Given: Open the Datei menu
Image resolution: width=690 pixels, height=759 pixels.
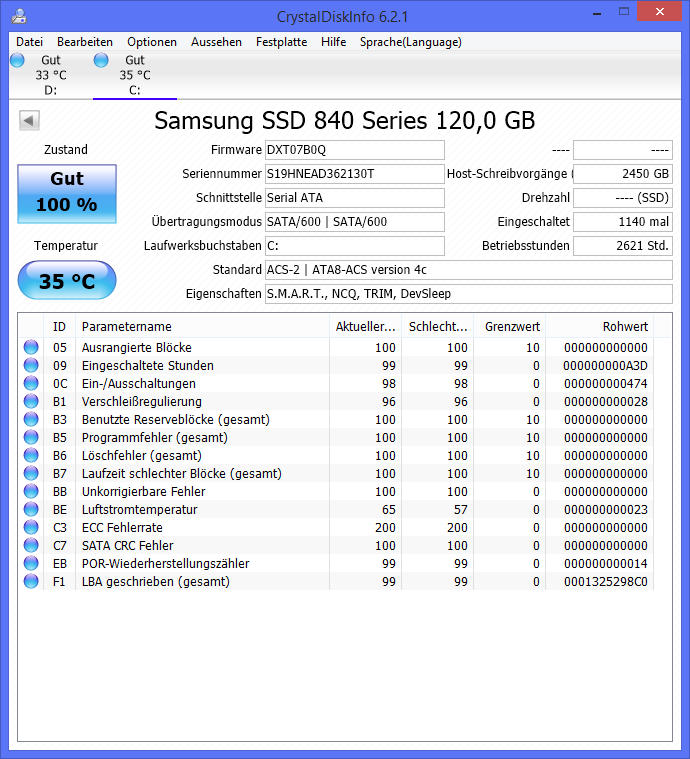Looking at the screenshot, I should click(30, 42).
